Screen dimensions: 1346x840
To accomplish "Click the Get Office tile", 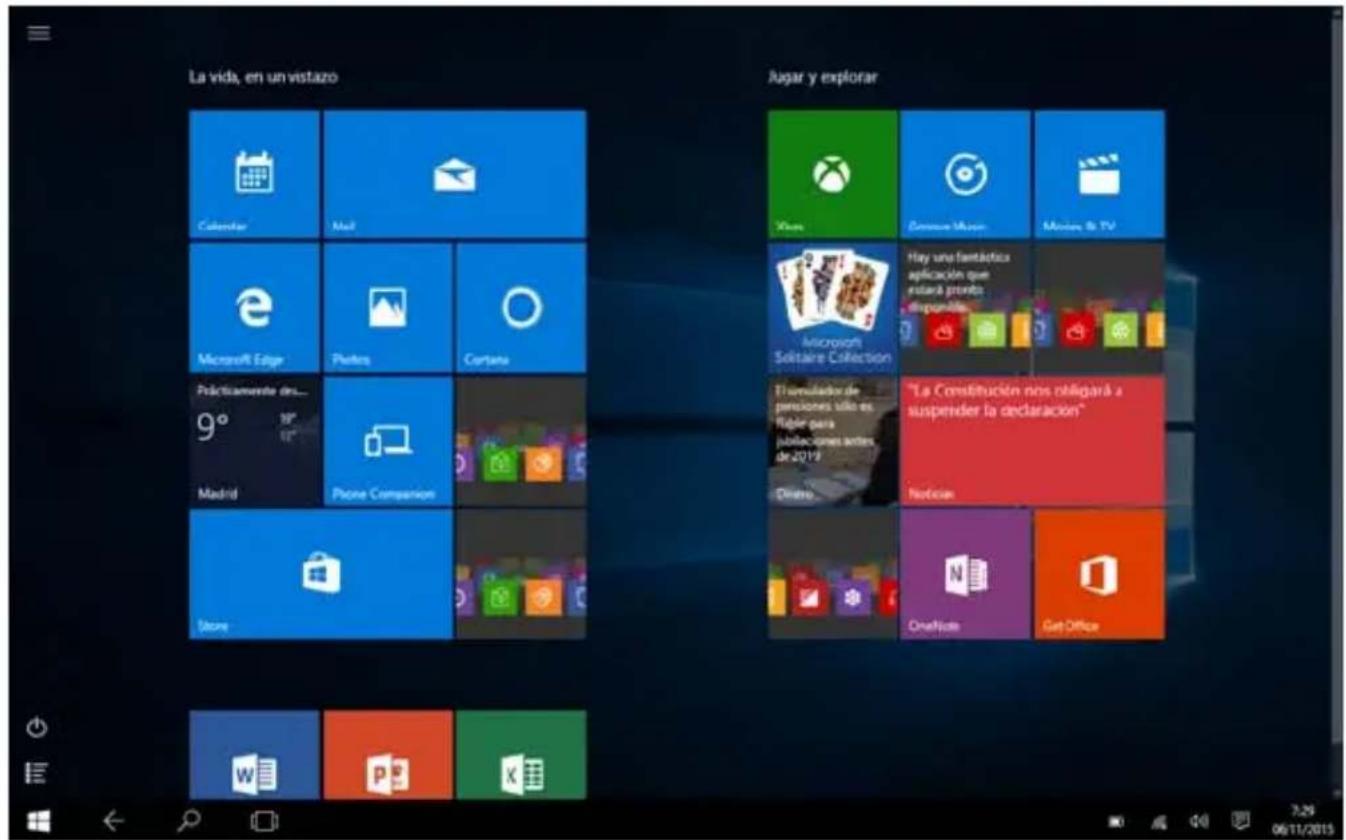I will [x=1099, y=574].
